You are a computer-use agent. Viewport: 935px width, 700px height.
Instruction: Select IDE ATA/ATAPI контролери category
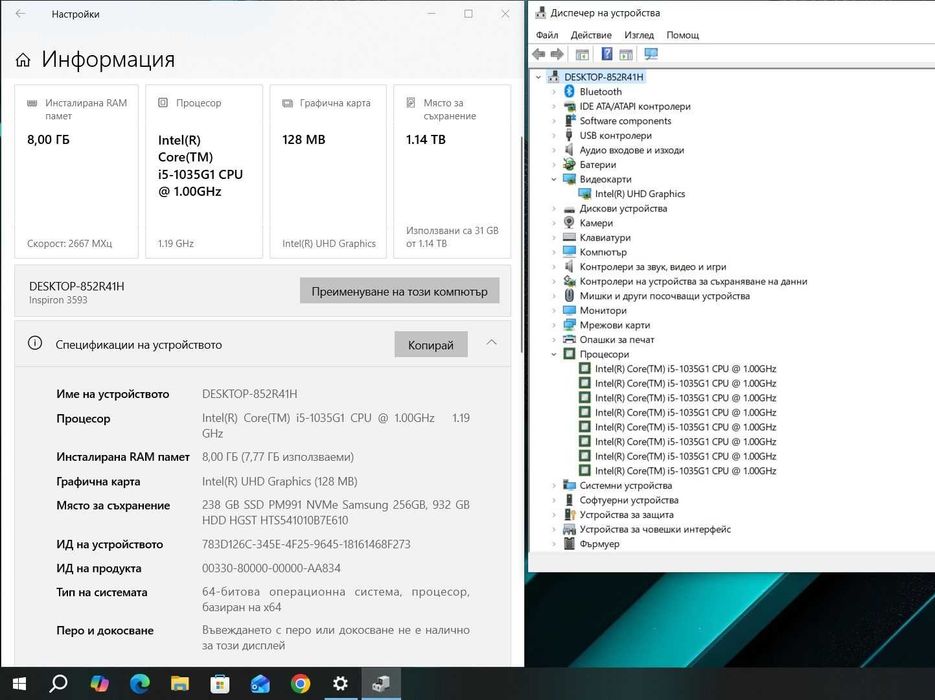[635, 106]
